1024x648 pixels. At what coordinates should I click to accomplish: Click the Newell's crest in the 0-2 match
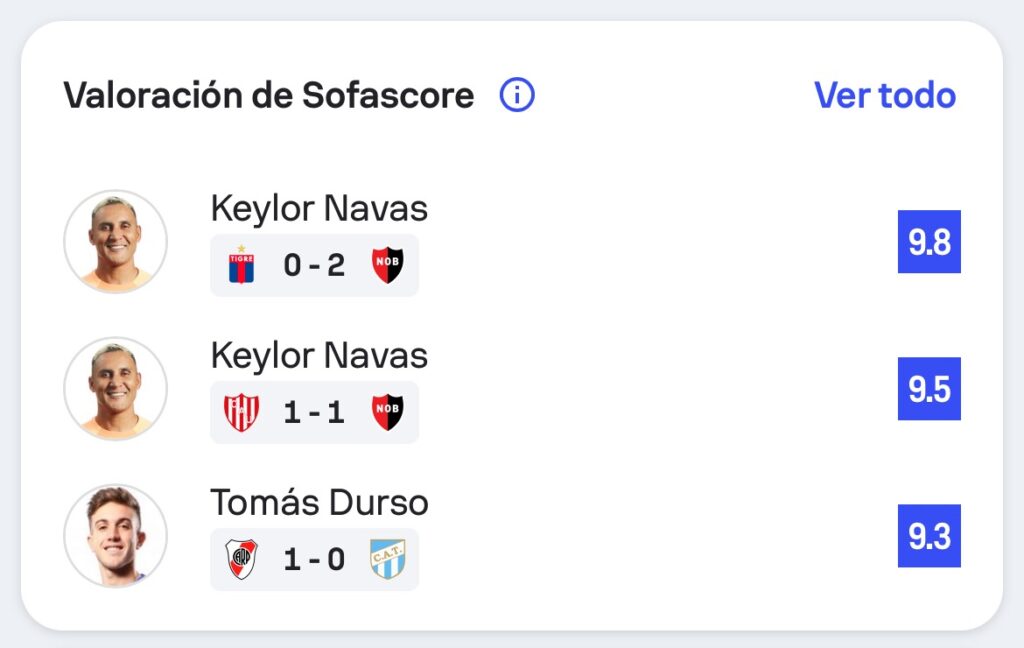(388, 265)
